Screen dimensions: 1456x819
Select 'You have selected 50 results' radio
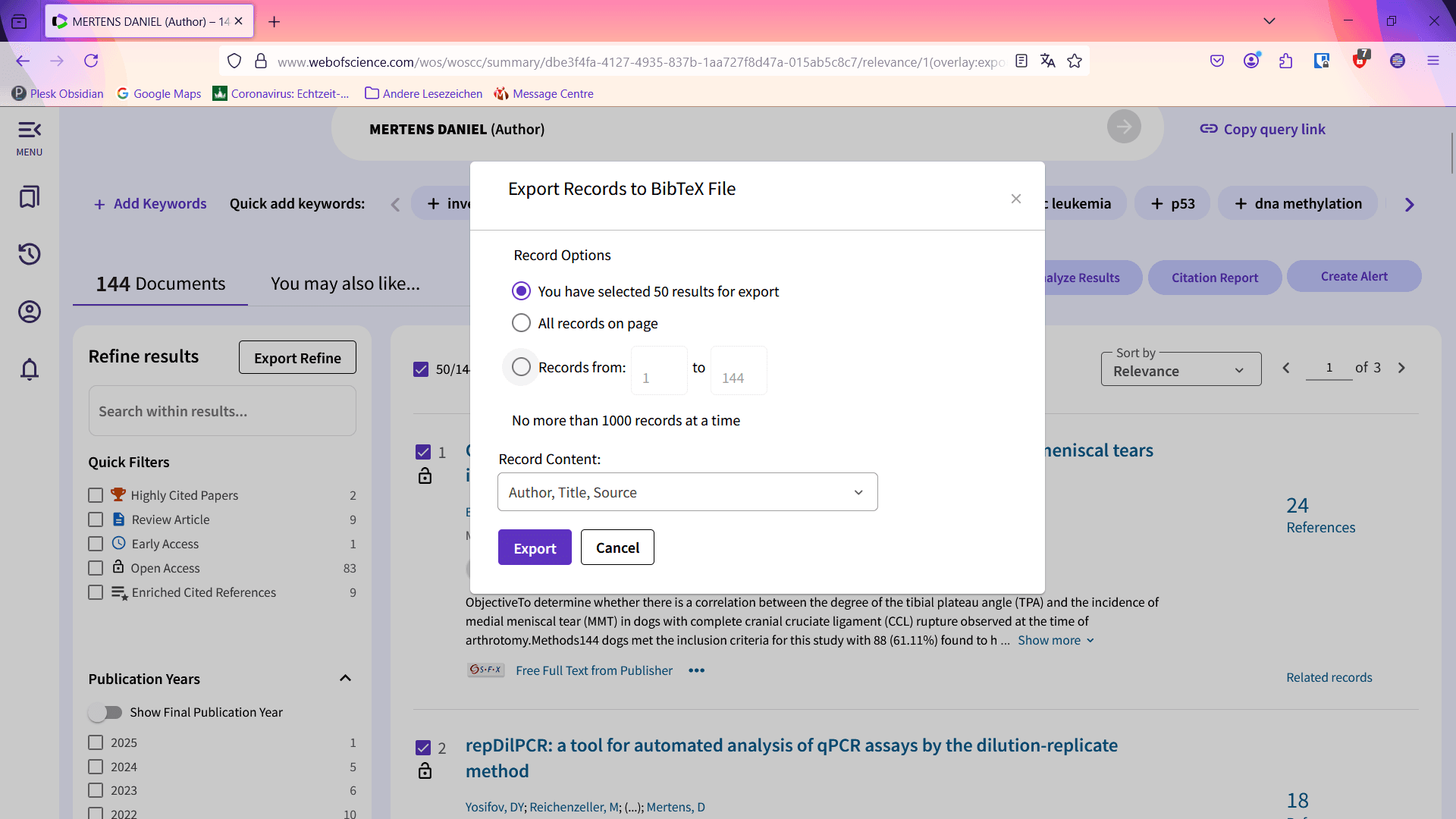pyautogui.click(x=521, y=291)
